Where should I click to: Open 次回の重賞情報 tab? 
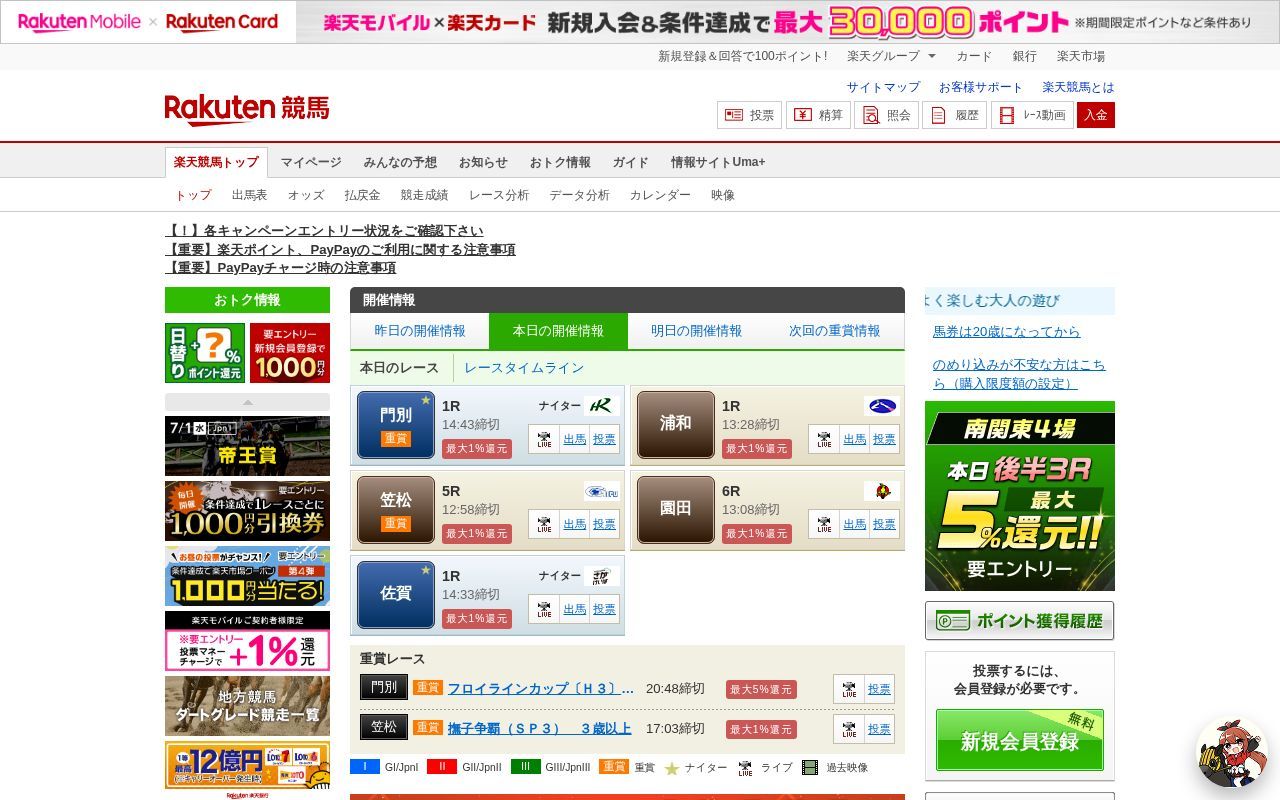coord(834,331)
